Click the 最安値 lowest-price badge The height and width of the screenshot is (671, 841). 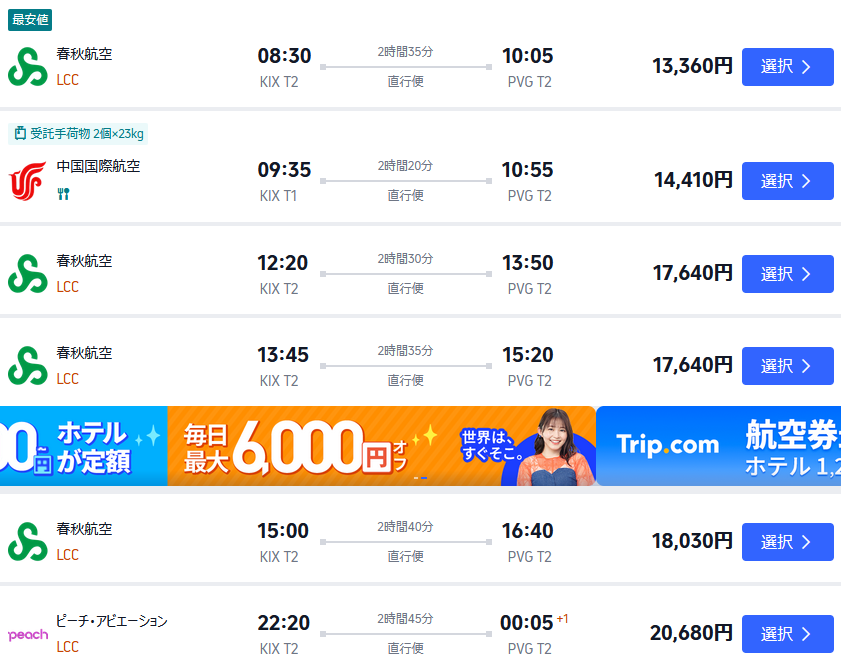(x=32, y=19)
